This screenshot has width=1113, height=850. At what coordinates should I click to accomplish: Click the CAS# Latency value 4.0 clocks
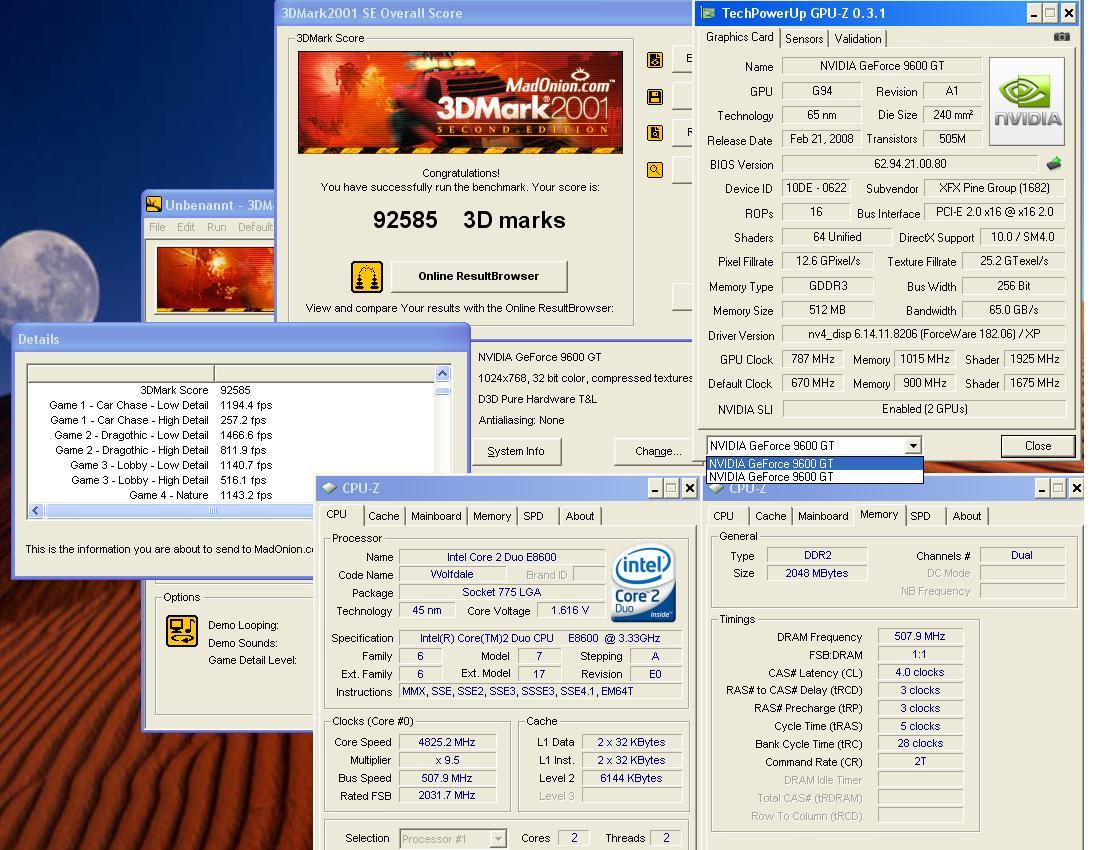click(x=919, y=672)
